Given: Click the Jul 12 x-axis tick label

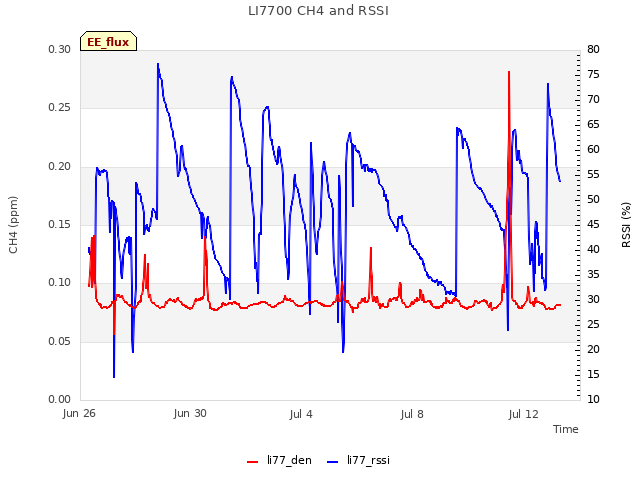Looking at the screenshot, I should 523,414.
